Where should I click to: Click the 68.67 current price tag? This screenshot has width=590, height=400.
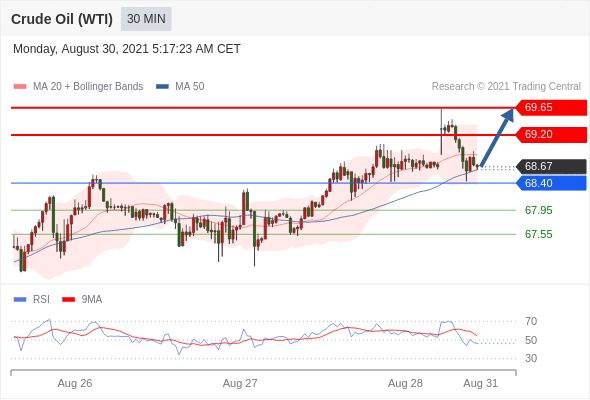pyautogui.click(x=551, y=166)
